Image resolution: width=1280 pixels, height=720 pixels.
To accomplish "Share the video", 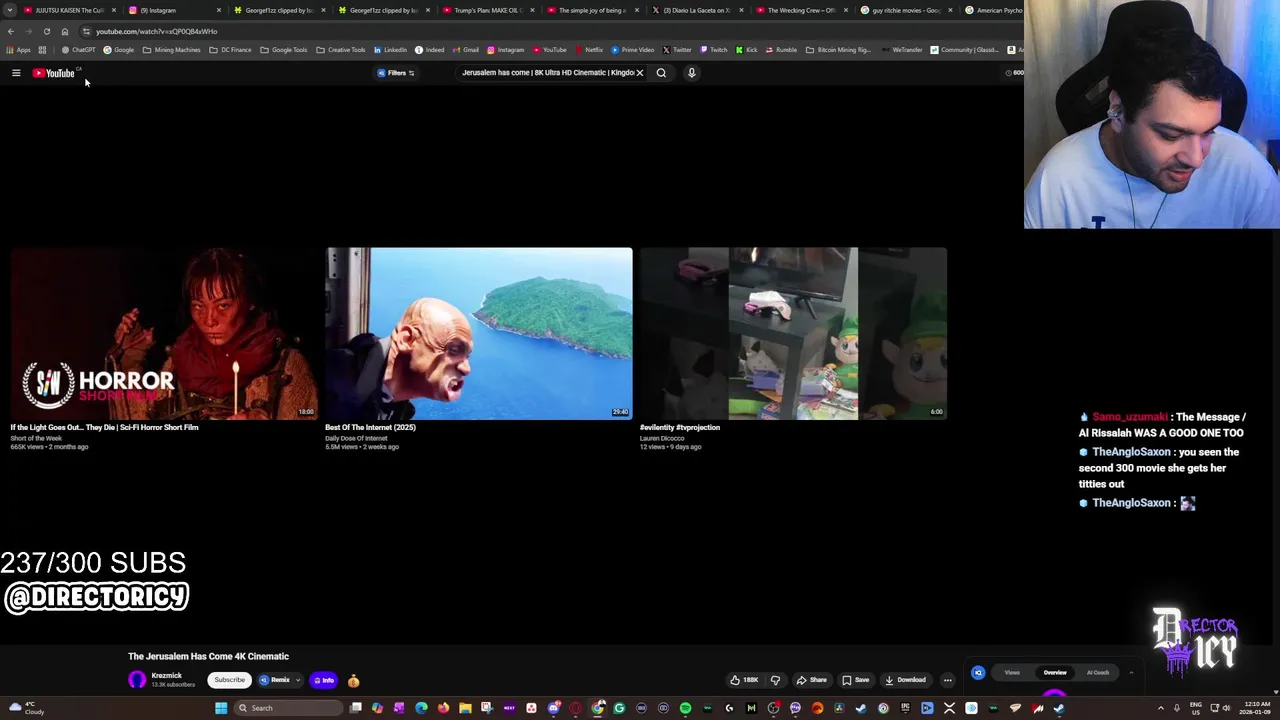I will pos(811,680).
